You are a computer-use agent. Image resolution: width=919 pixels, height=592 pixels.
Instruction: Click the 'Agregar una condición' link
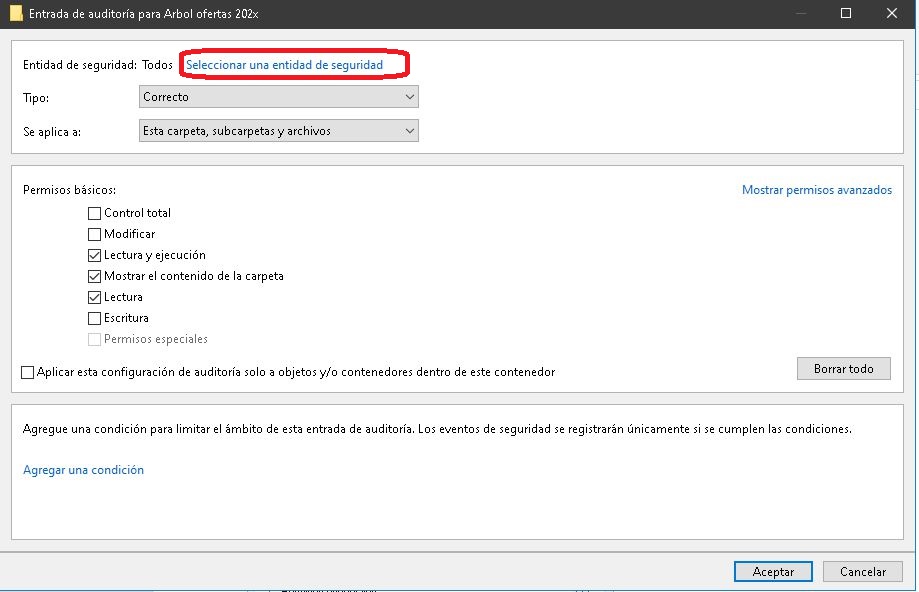83,470
